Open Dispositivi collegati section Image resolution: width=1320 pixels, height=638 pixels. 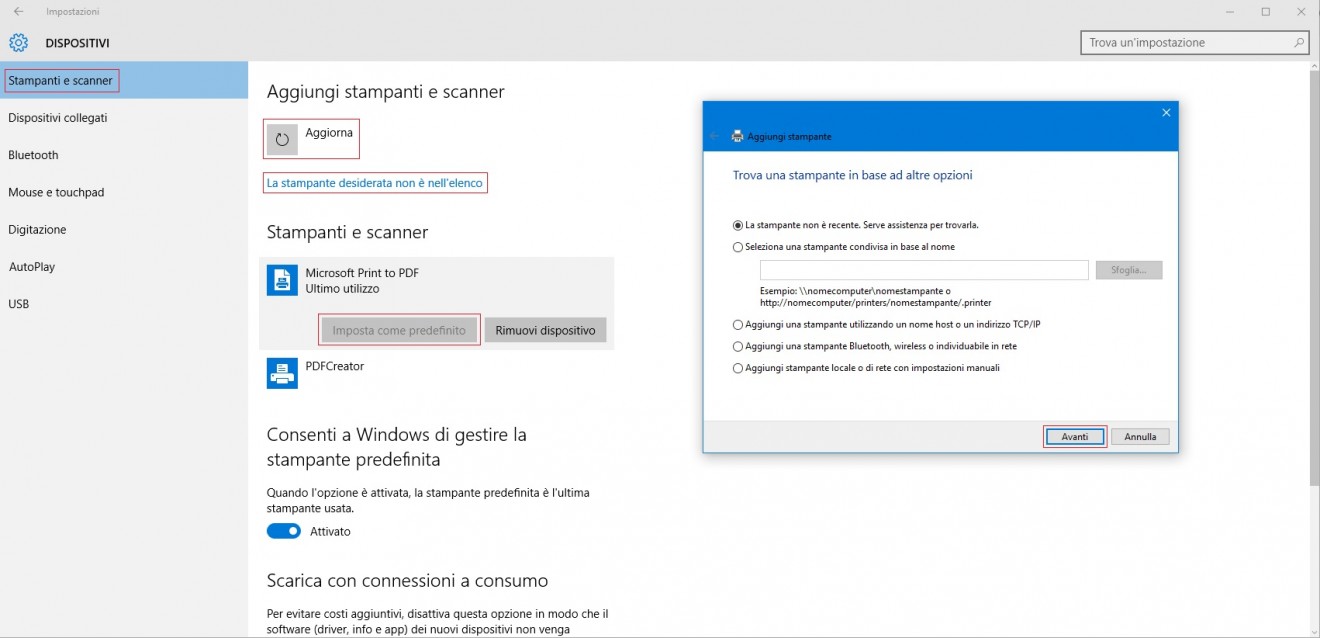click(124, 117)
